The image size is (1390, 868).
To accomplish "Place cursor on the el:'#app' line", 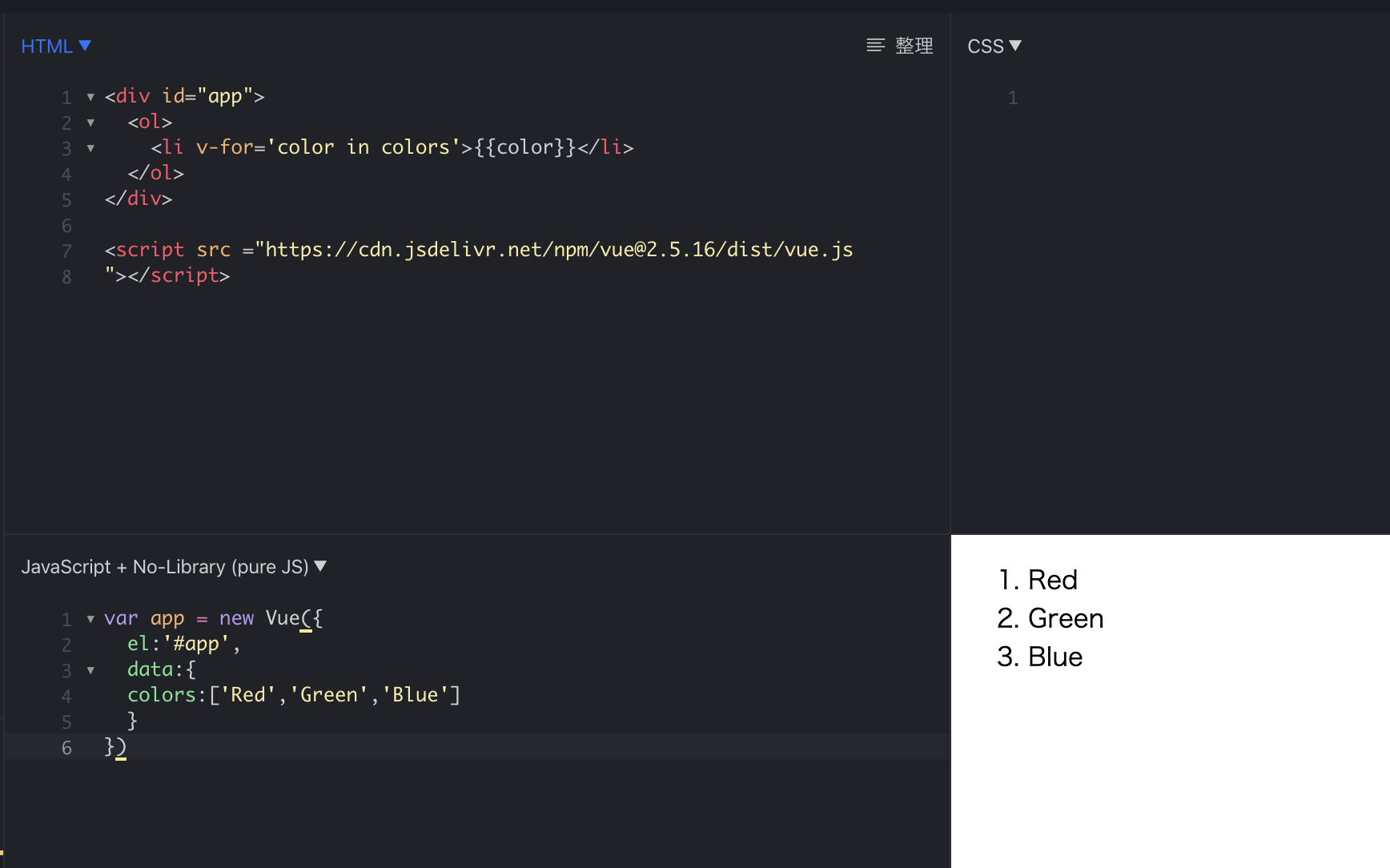I will (183, 644).
